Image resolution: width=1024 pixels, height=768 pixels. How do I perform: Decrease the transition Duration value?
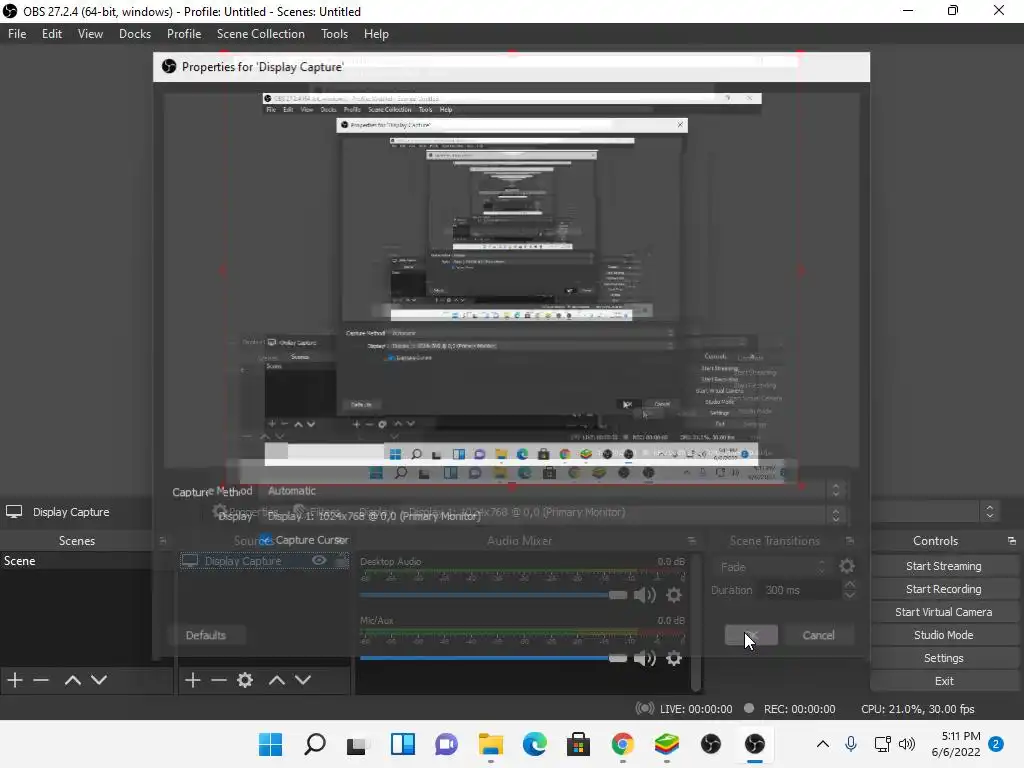tap(850, 596)
